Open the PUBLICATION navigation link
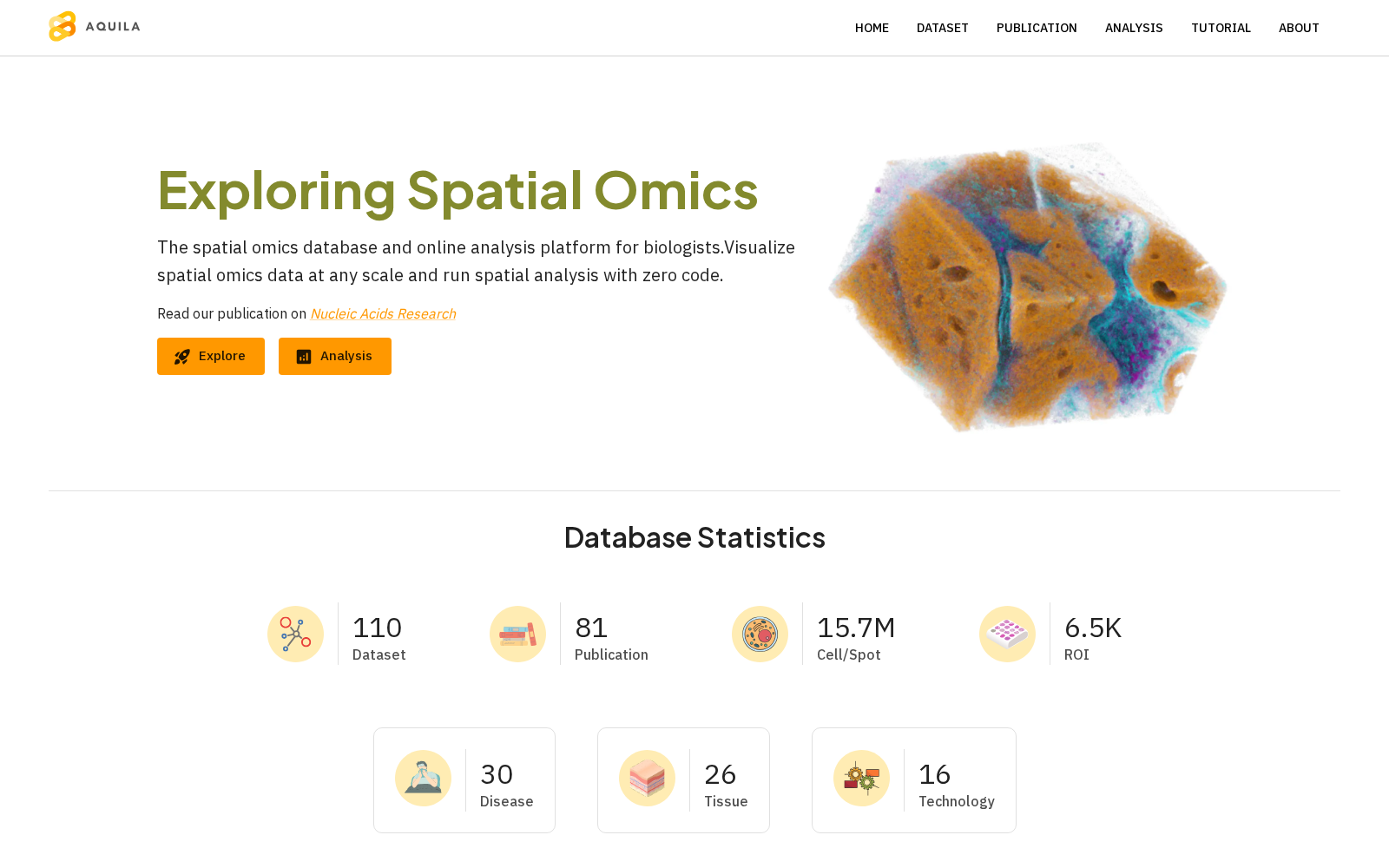The width and height of the screenshot is (1389, 868). coord(1037,28)
